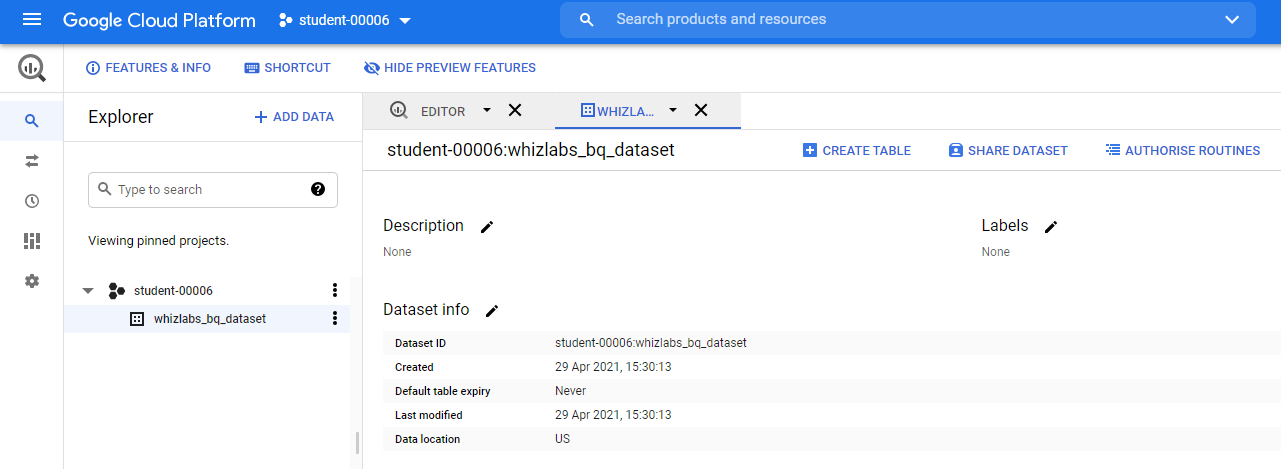Viewport: 1281px width, 469px height.
Task: Click the search help question mark icon
Action: tap(318, 189)
